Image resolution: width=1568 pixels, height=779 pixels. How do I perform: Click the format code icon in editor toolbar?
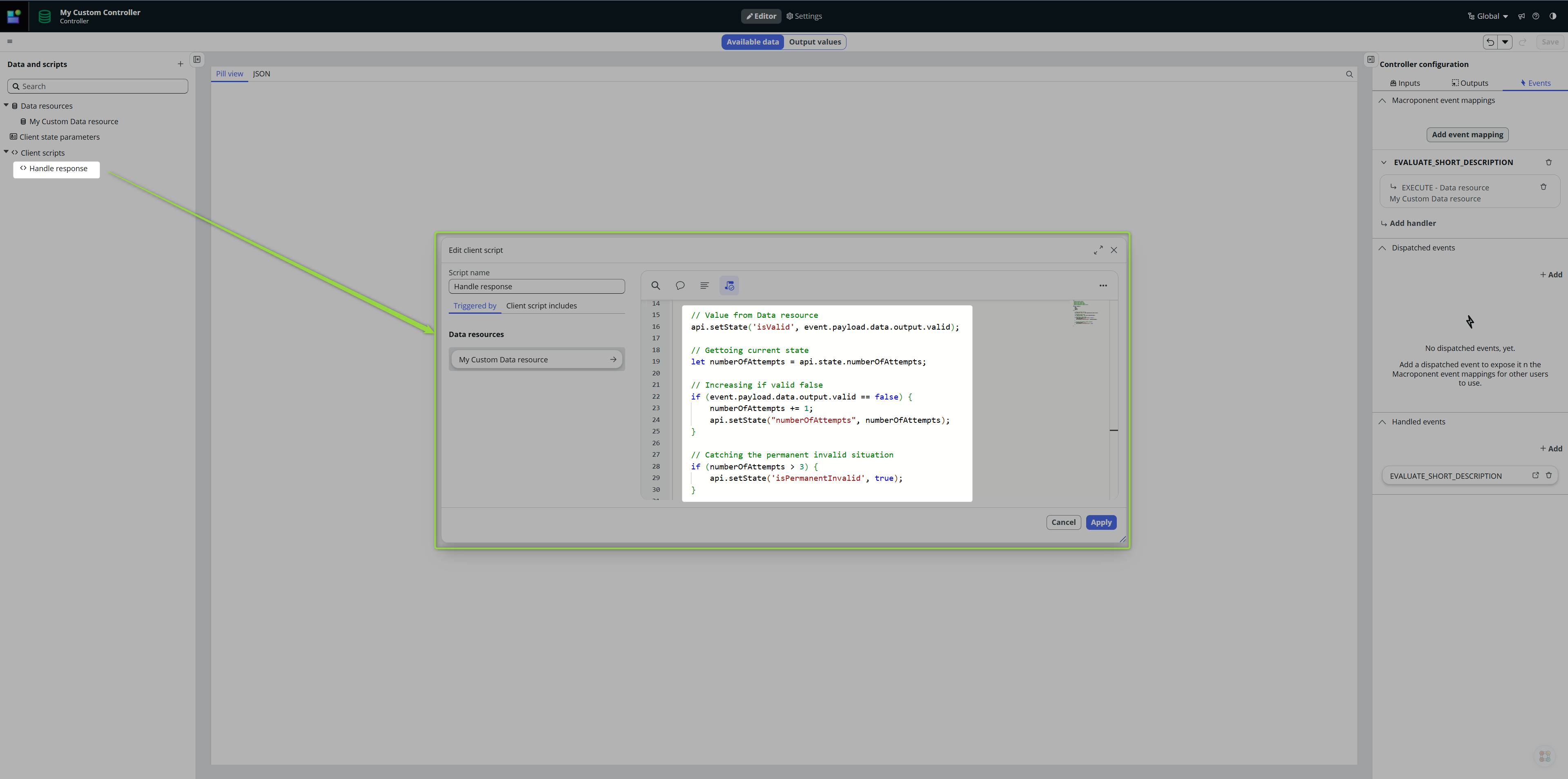point(704,286)
